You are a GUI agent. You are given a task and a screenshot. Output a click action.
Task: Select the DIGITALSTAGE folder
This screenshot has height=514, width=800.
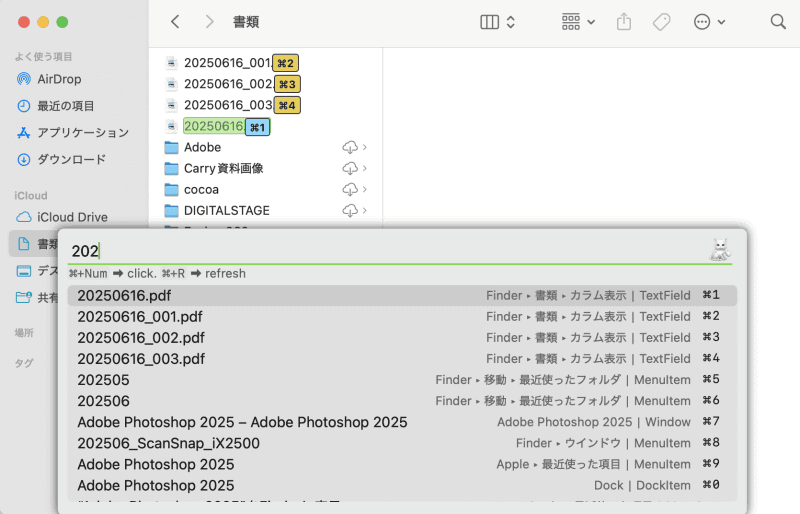(x=227, y=210)
